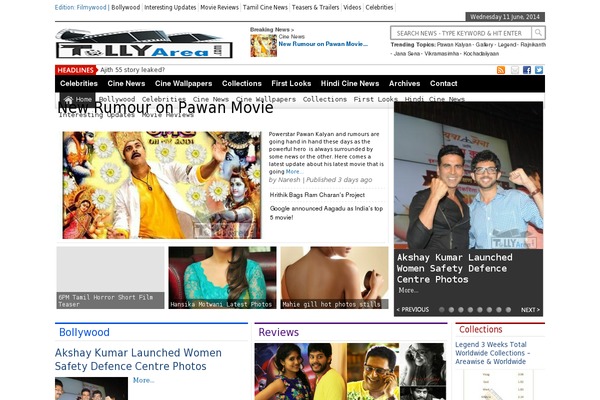Click the search magnifier icon
Image resolution: width=600 pixels, height=400 pixels.
click(x=538, y=33)
